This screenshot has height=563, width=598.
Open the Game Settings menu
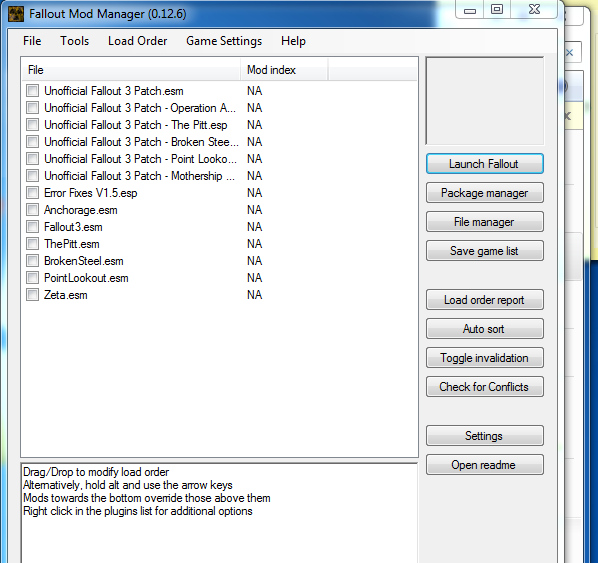[224, 41]
